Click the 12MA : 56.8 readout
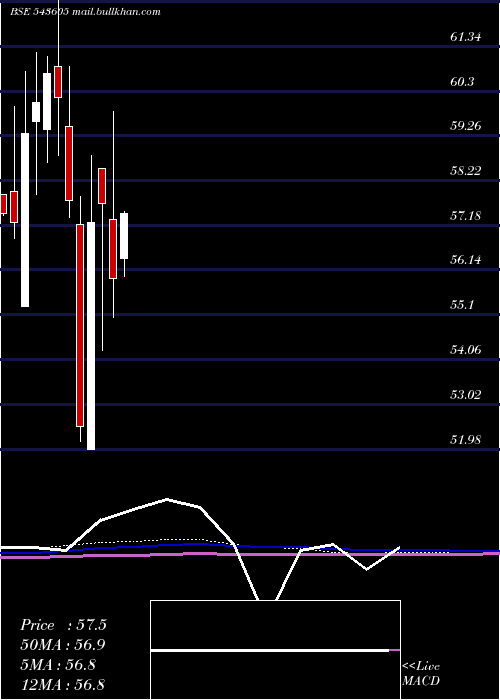The image size is (500, 700). (62, 684)
